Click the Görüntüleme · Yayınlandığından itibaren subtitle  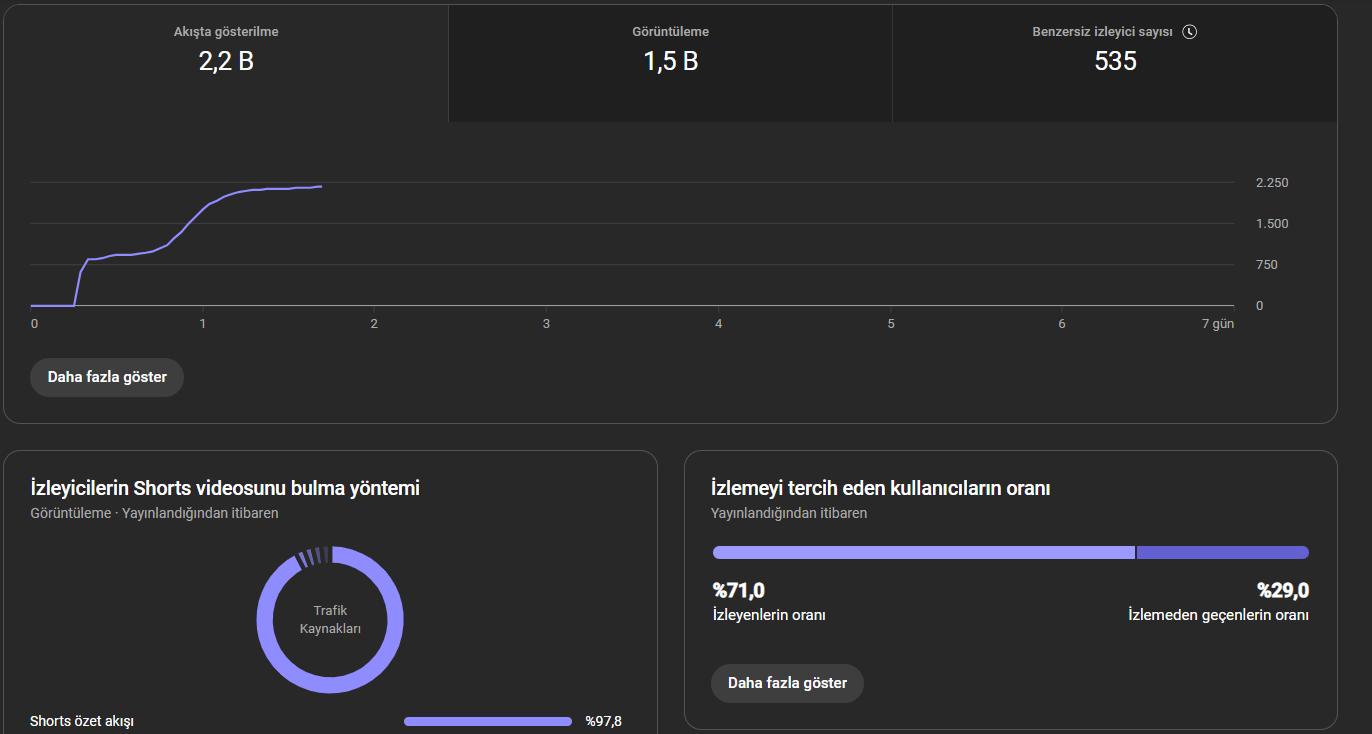pyautogui.click(x=154, y=513)
